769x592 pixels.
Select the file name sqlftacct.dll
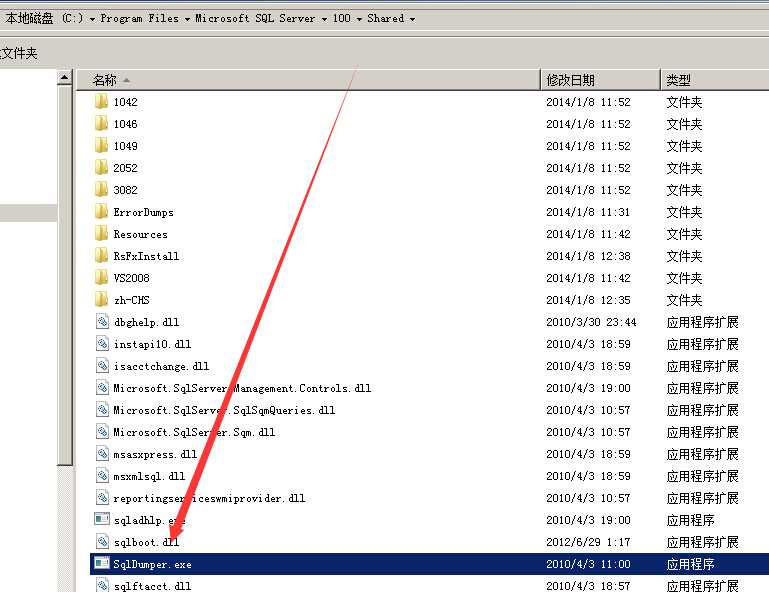(152, 586)
